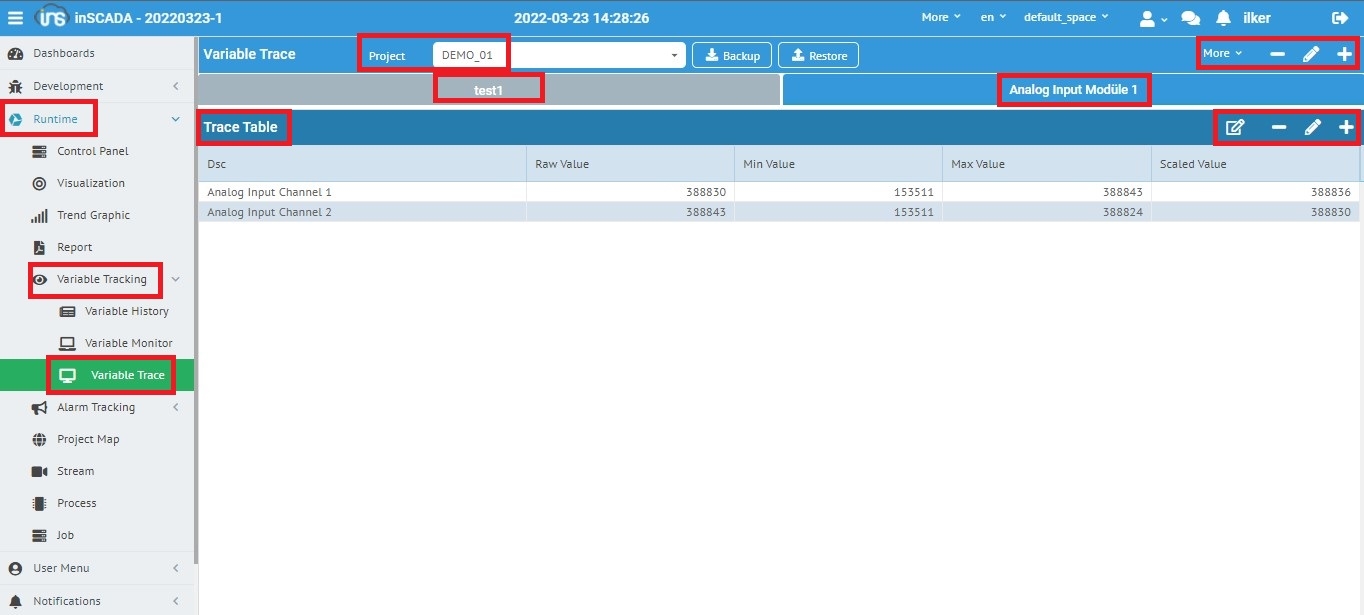Open Variable Monitor in the sidebar
This screenshot has width=1364, height=615.
(x=128, y=343)
